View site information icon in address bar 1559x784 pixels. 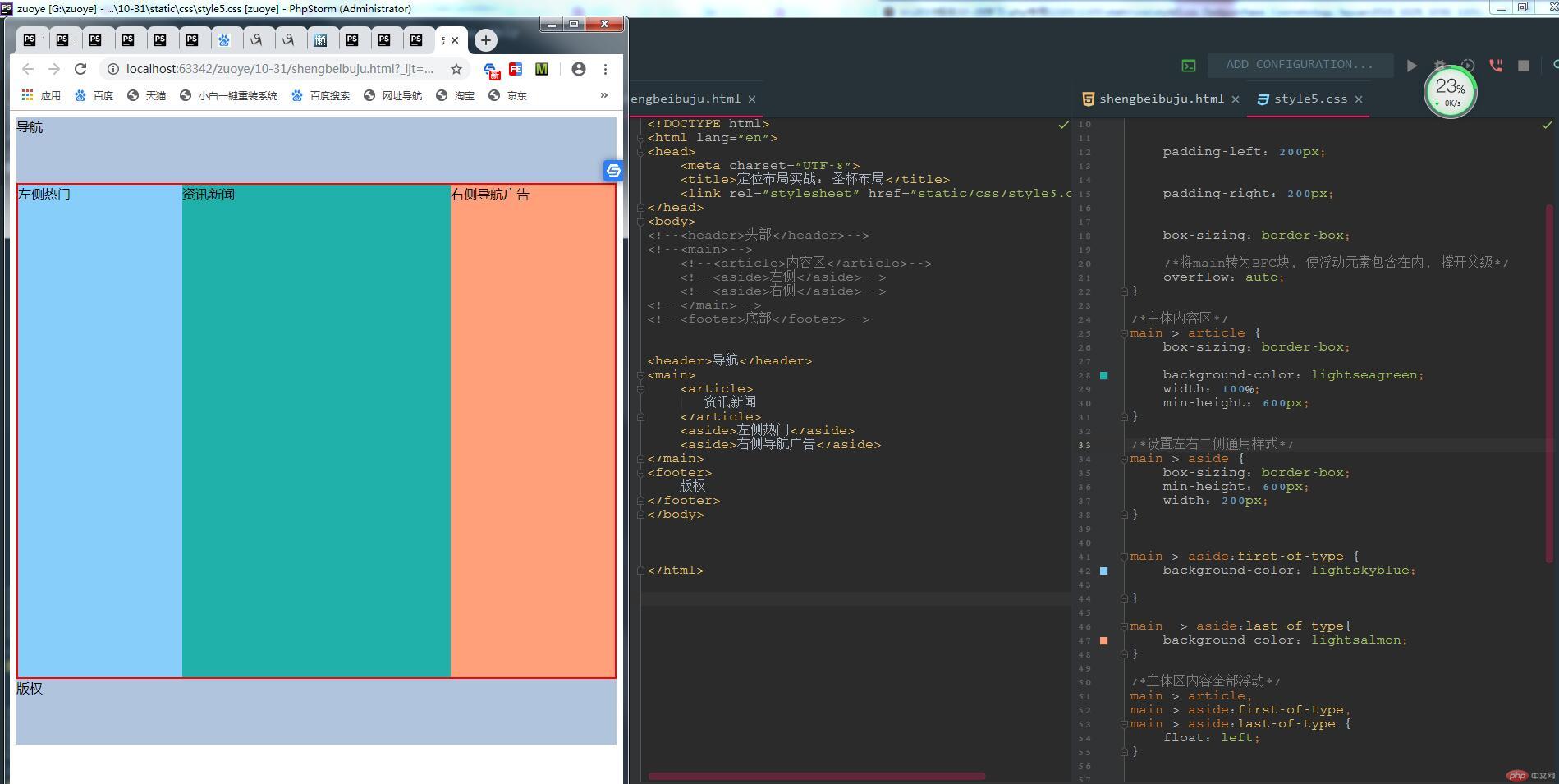pos(113,69)
